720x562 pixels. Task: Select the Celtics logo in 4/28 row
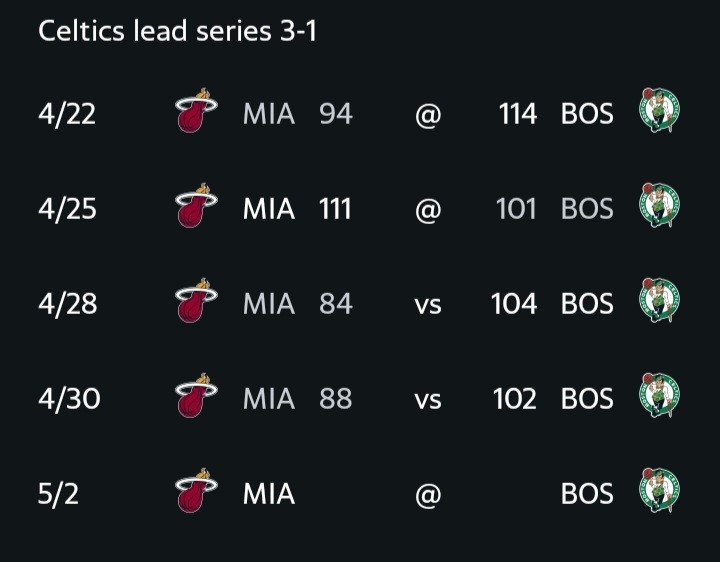pos(659,300)
